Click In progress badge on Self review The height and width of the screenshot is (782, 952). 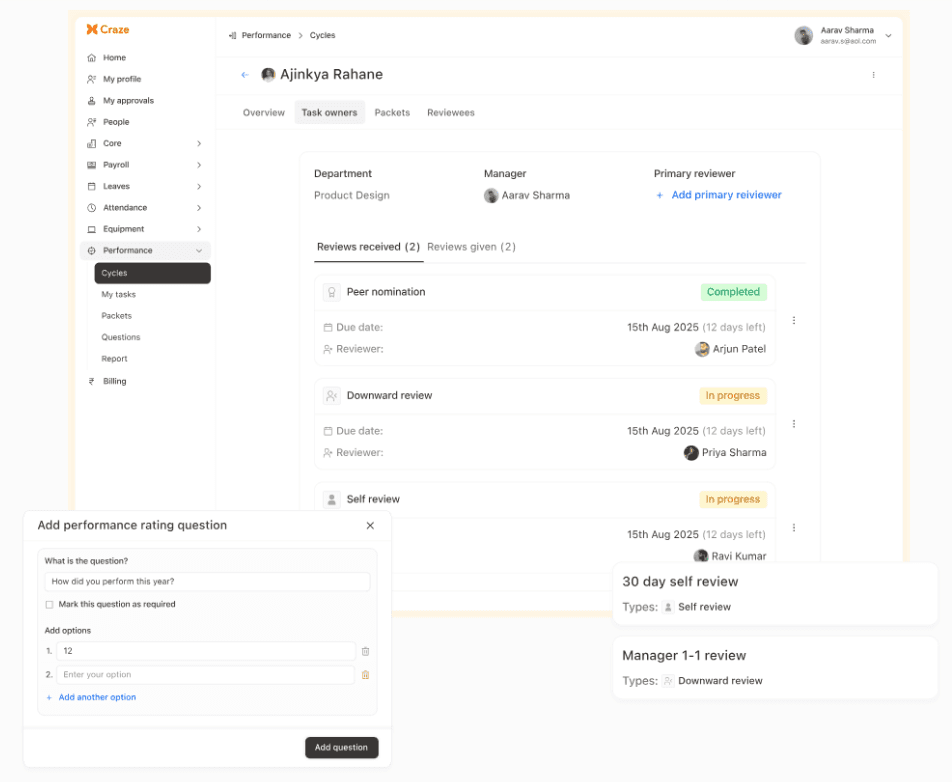(732, 500)
